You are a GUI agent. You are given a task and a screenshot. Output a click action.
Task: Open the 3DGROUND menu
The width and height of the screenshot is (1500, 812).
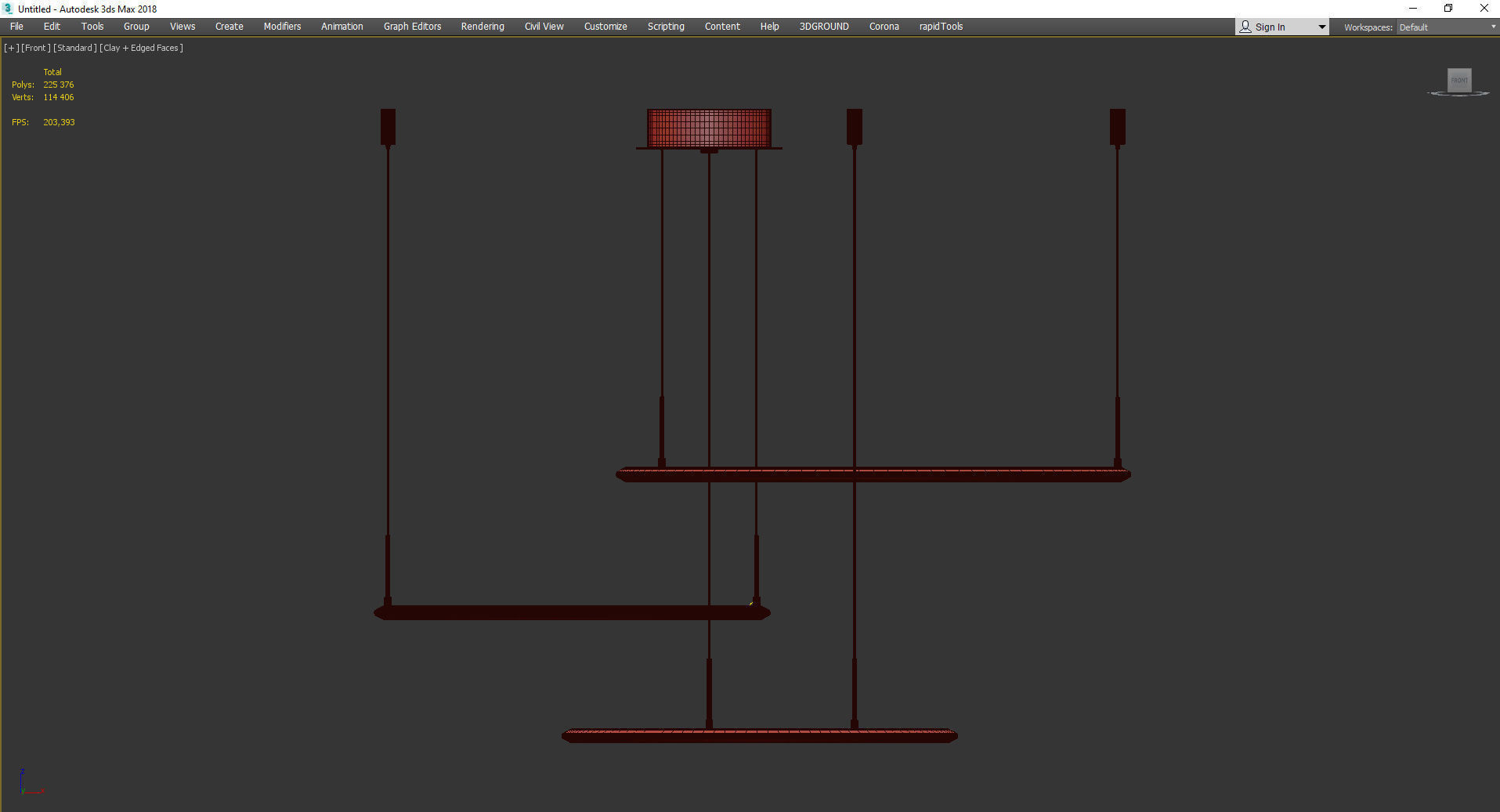click(824, 27)
